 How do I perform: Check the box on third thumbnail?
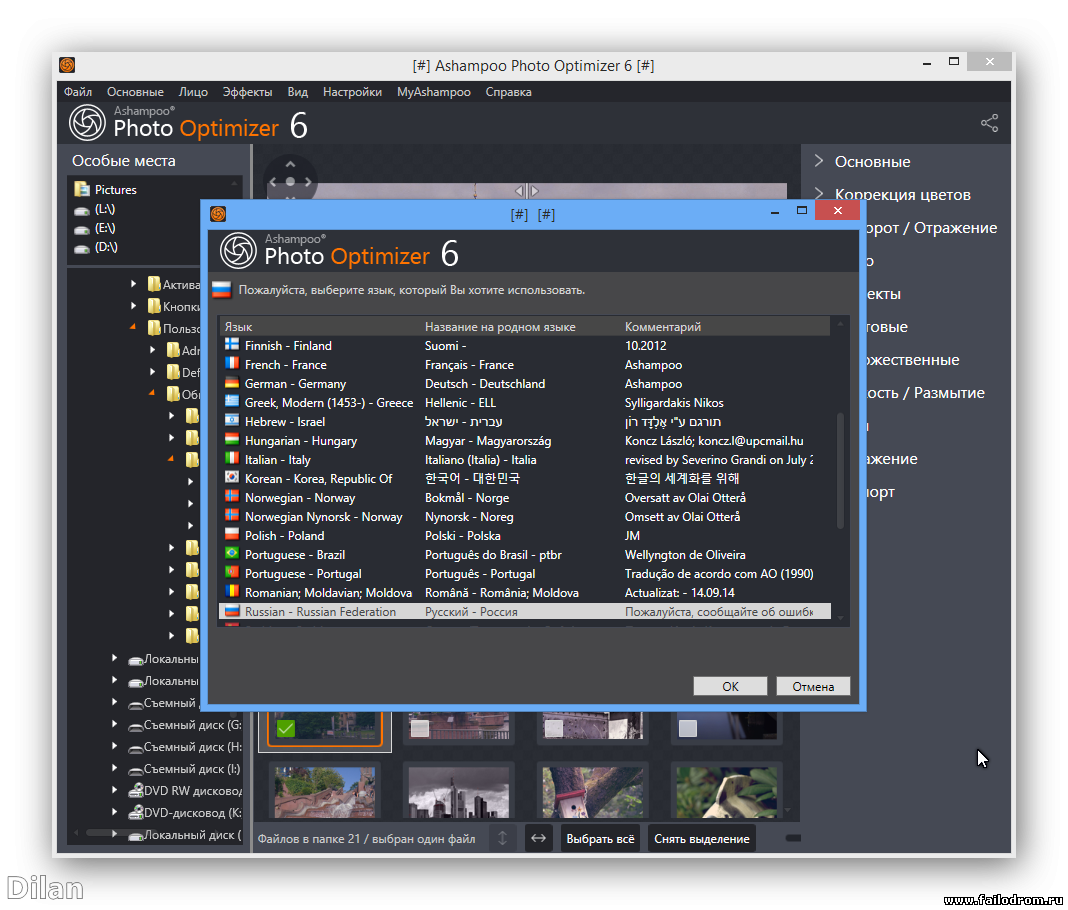[554, 728]
